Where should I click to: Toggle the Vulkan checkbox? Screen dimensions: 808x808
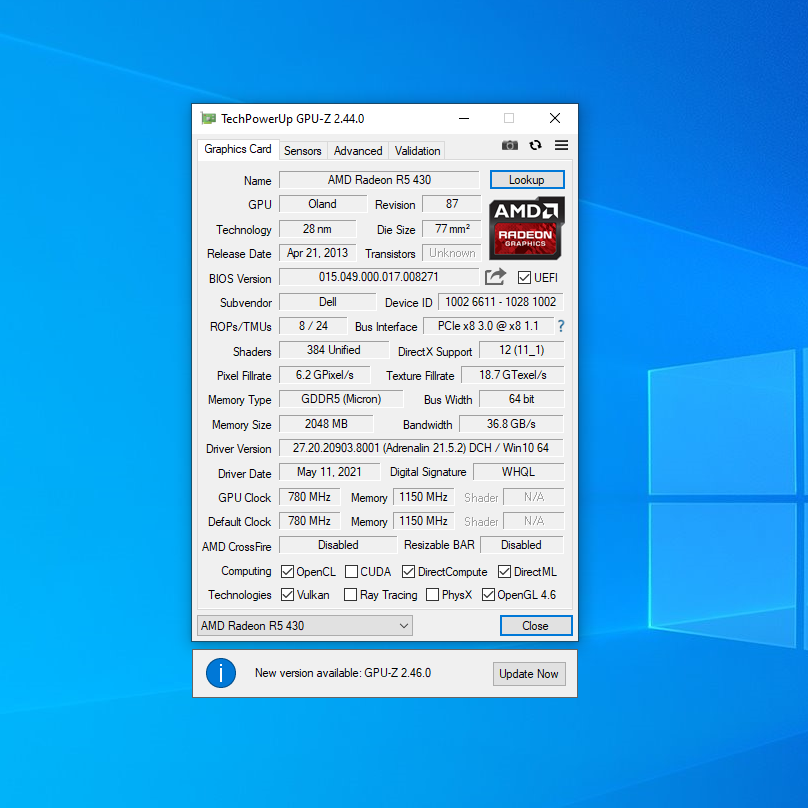click(288, 595)
